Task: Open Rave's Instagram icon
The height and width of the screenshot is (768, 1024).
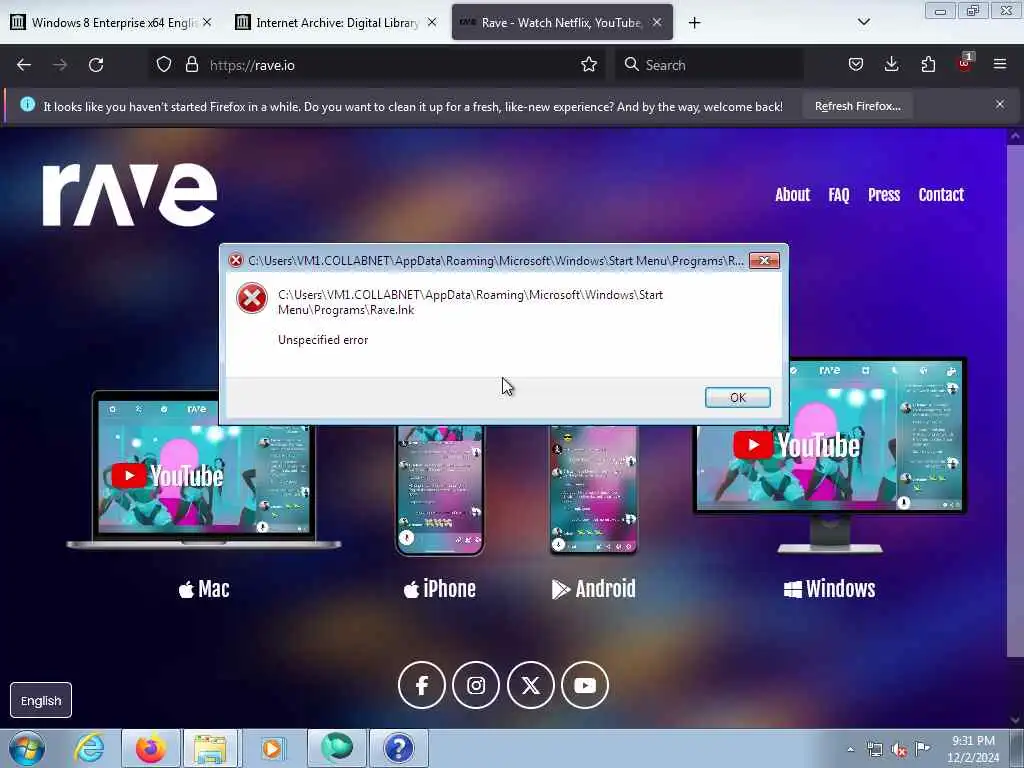Action: point(476,685)
